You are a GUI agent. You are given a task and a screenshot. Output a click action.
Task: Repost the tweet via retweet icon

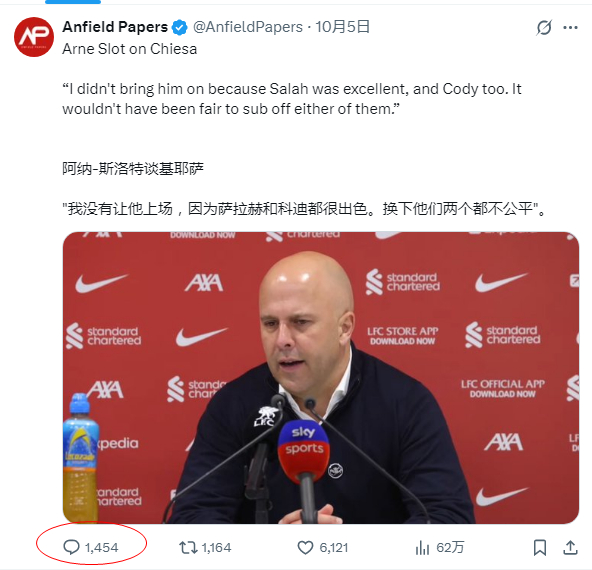pyautogui.click(x=188, y=547)
